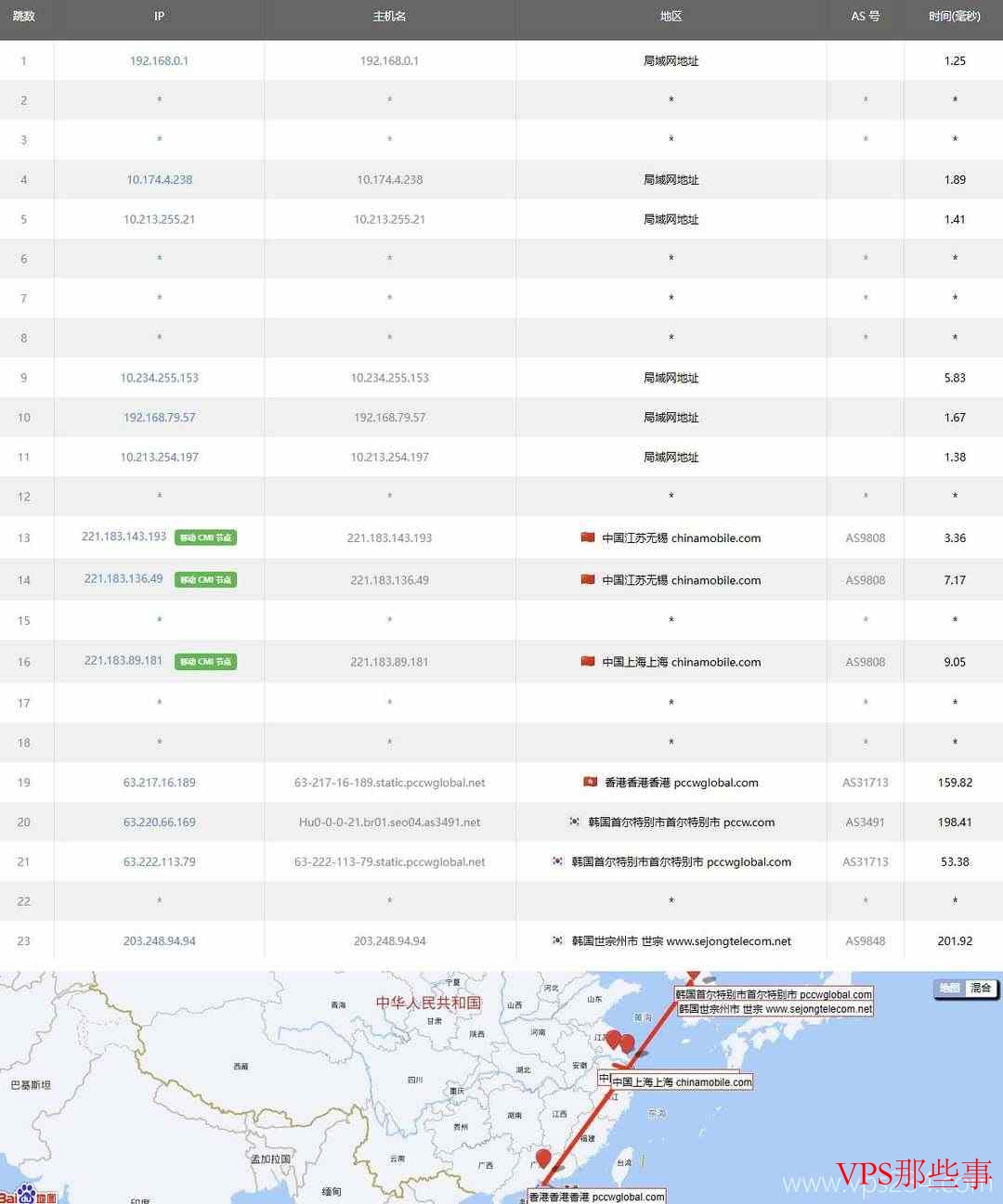Viewport: 1003px width, 1204px height.
Task: Click the China flag in hop 13 row
Action: point(587,537)
